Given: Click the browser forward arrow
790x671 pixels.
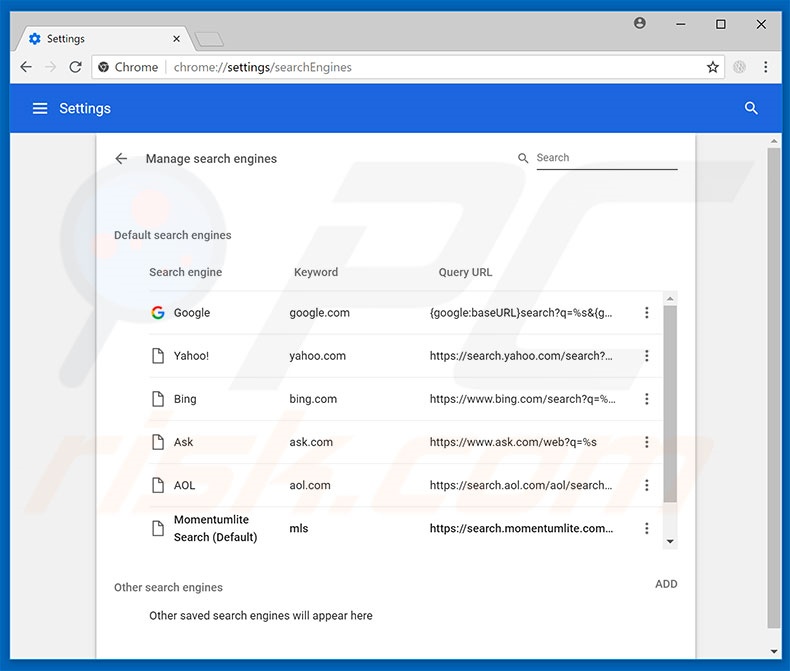Looking at the screenshot, I should pos(50,67).
